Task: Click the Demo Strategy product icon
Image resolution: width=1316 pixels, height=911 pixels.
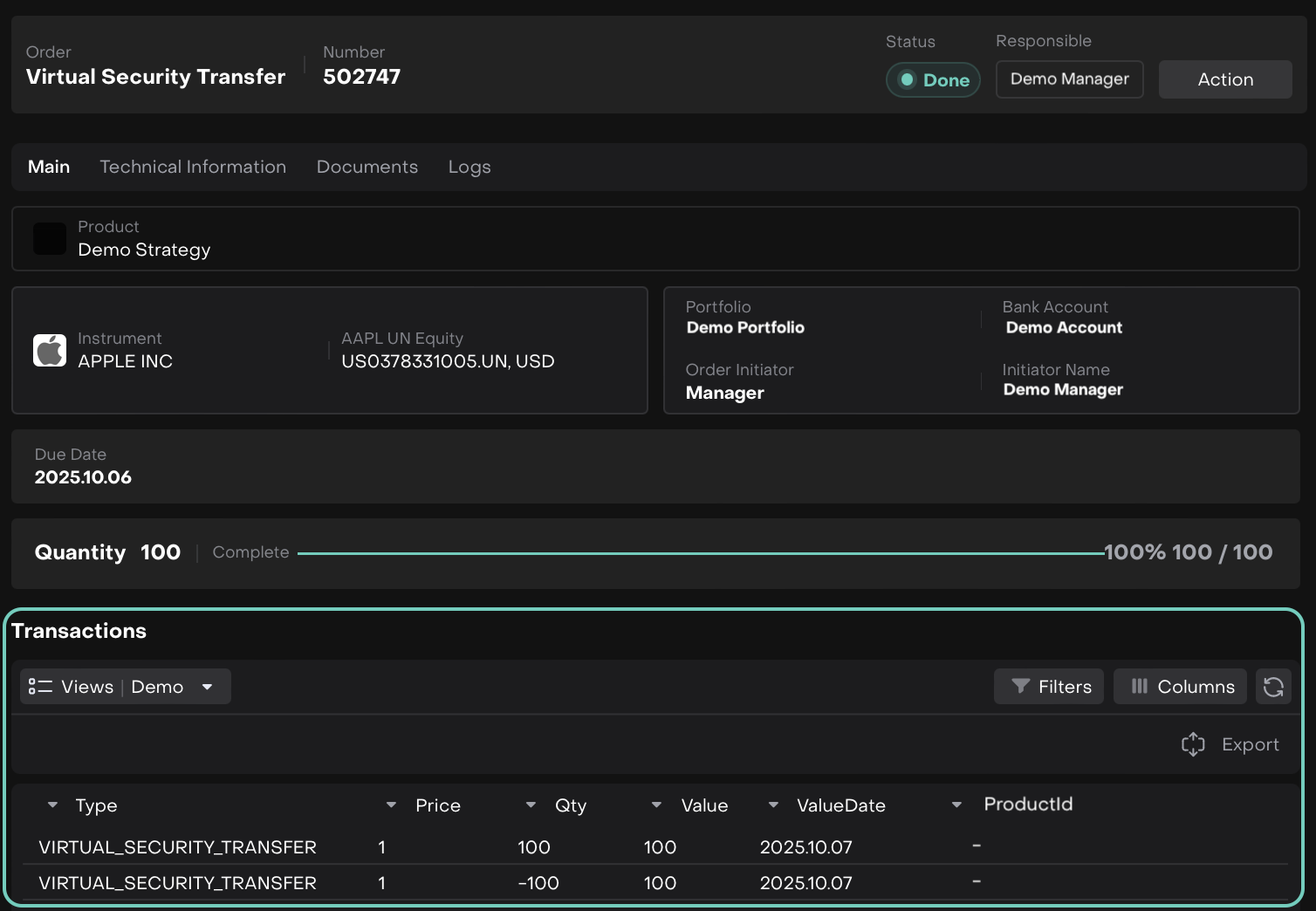Action: (50, 238)
